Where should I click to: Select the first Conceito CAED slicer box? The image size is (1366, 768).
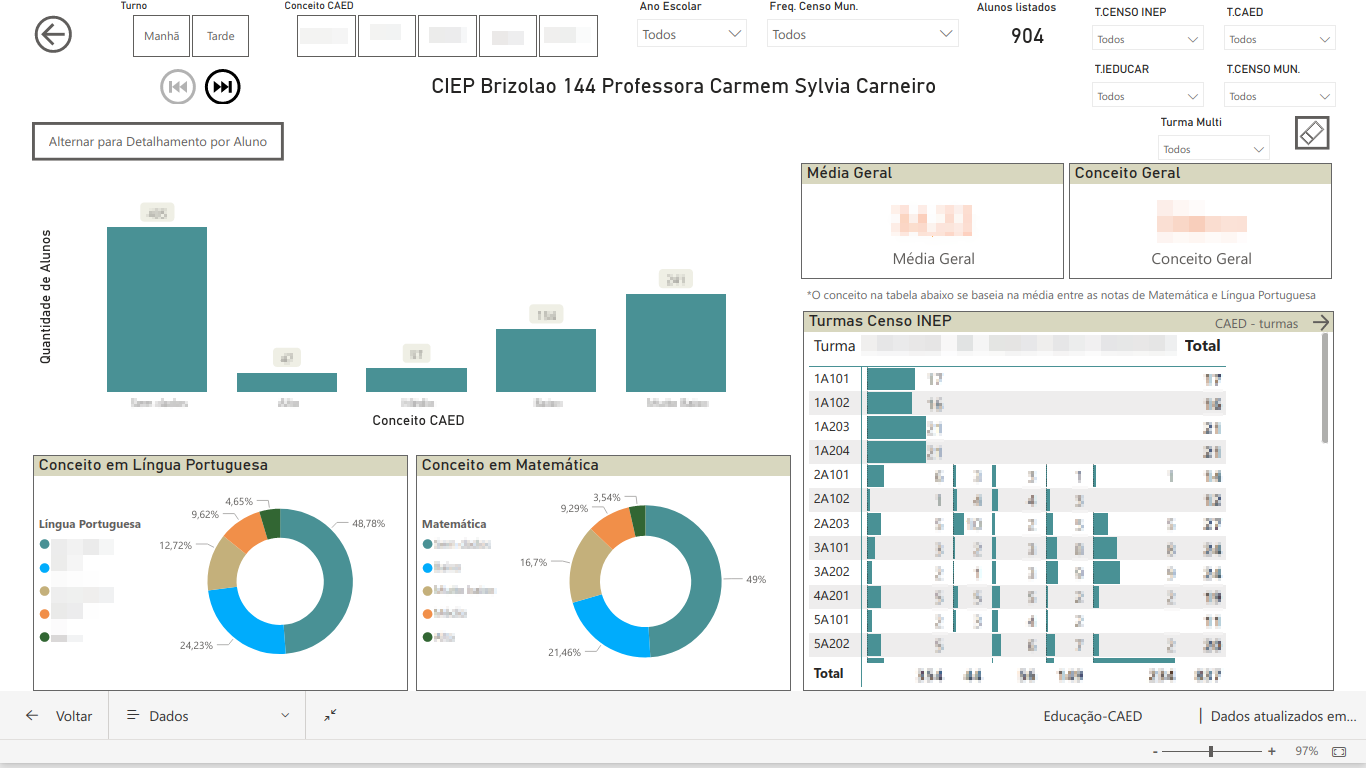(326, 36)
